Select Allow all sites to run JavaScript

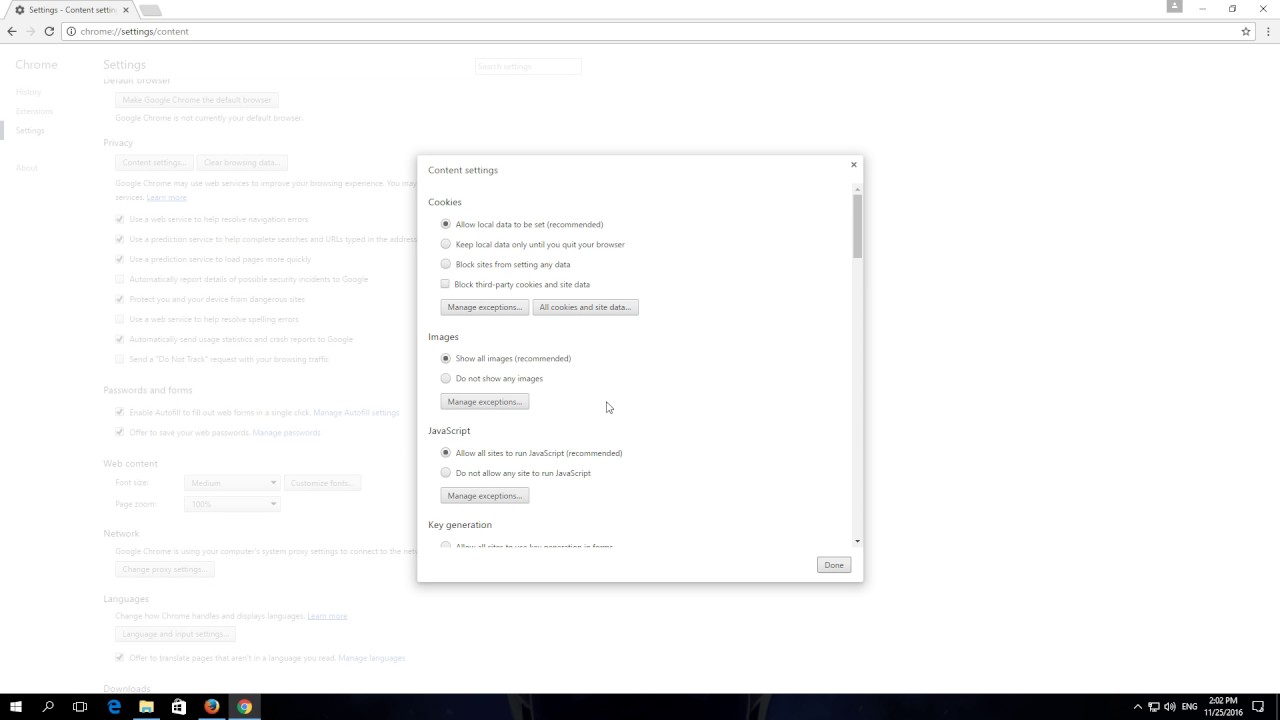tap(446, 453)
